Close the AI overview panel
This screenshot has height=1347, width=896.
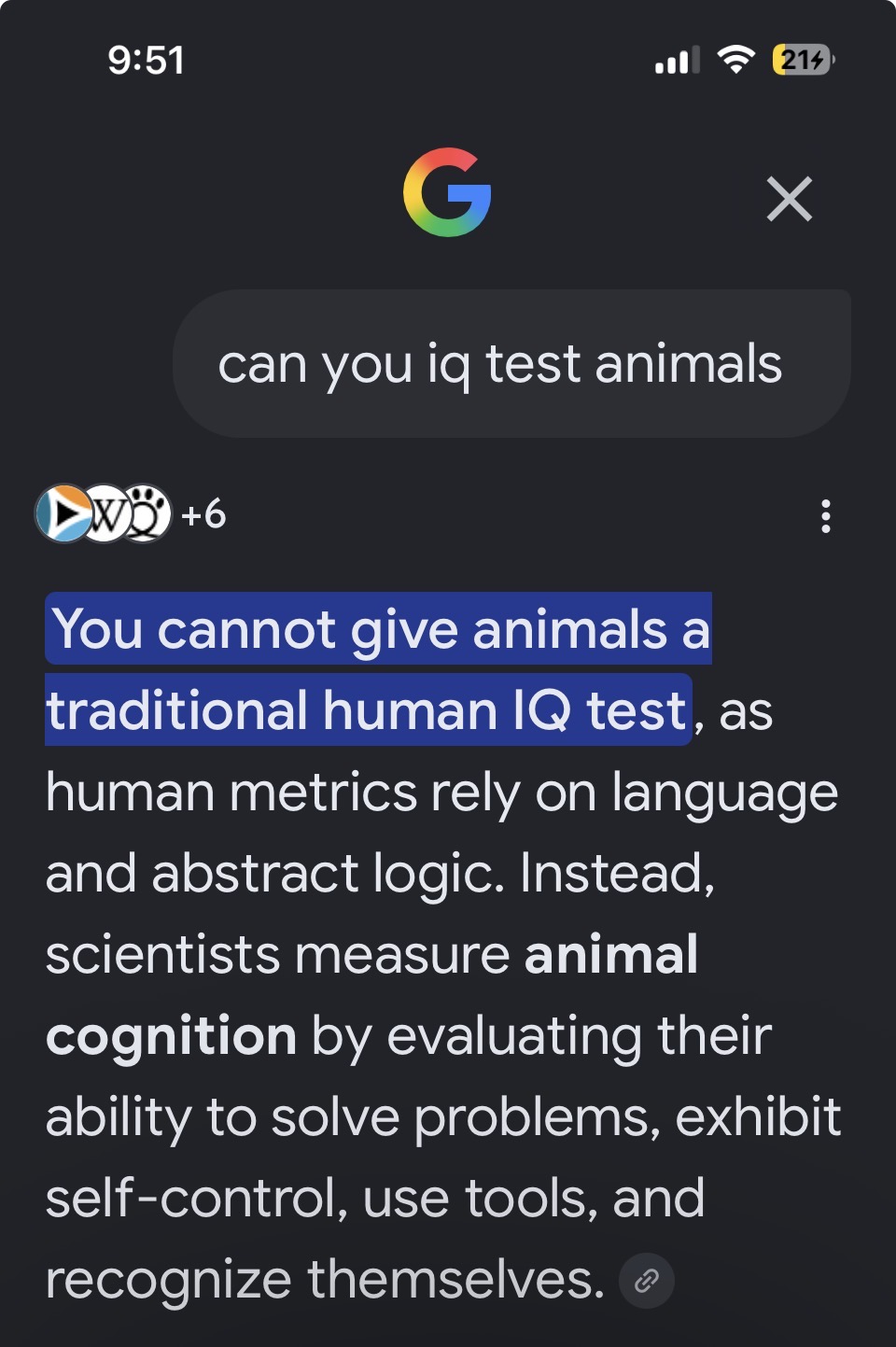point(790,199)
